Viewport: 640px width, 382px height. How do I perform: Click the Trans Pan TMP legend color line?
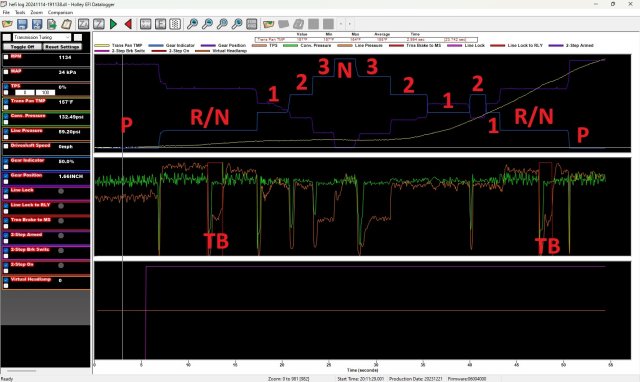tap(102, 45)
